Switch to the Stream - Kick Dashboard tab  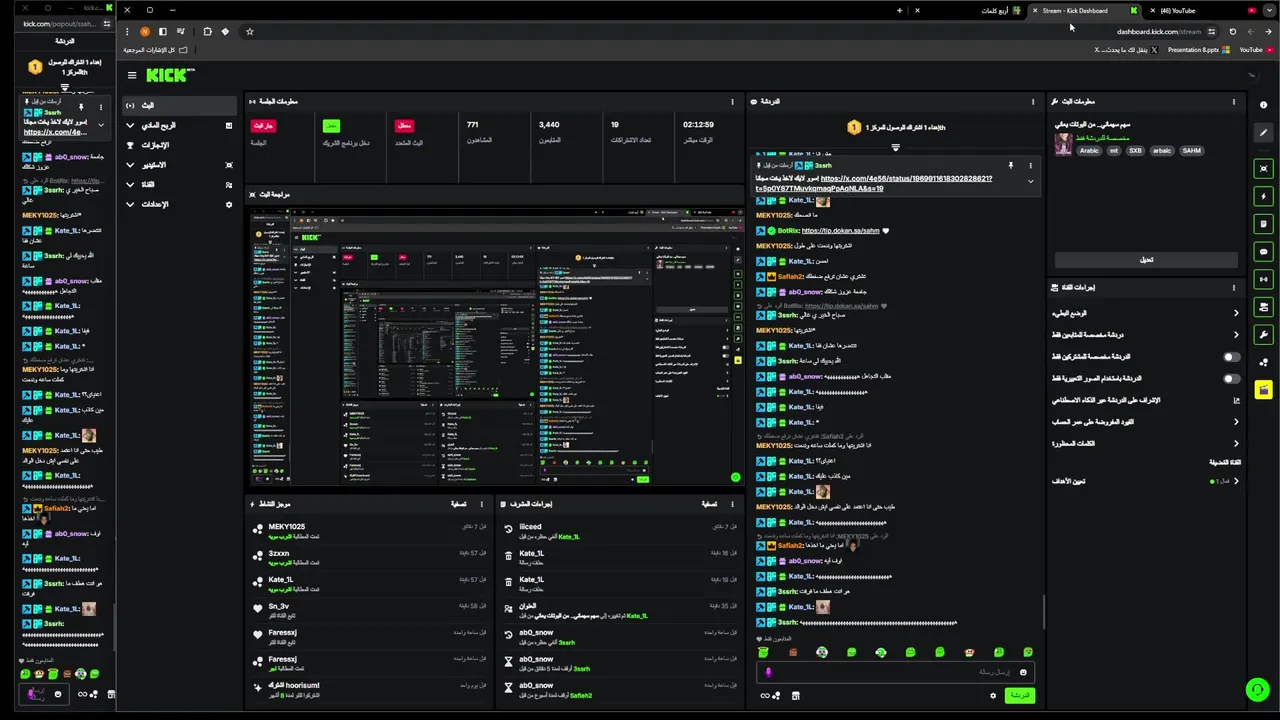[1085, 10]
